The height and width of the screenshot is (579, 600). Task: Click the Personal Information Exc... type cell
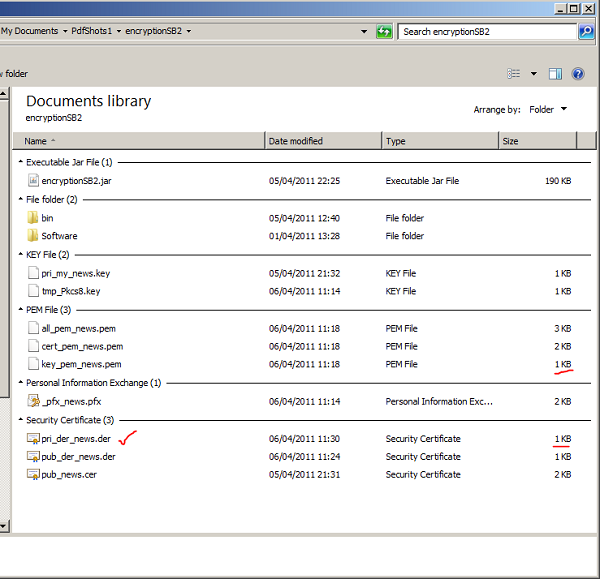[x=439, y=401]
